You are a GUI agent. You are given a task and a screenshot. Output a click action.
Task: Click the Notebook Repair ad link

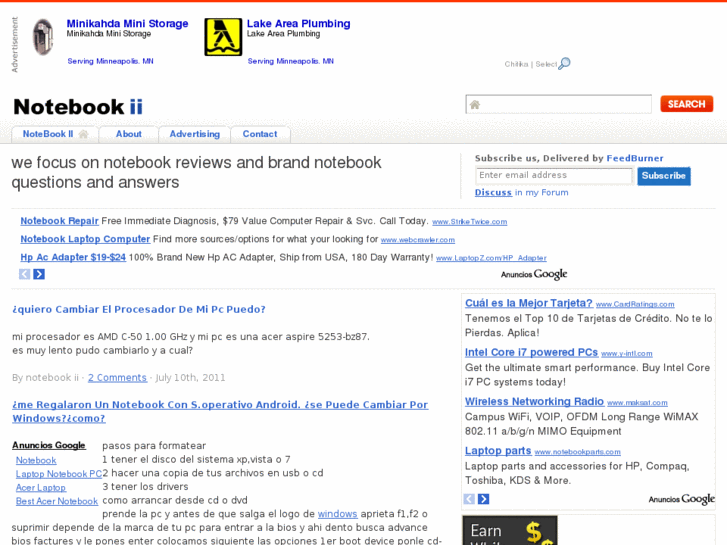(60, 221)
